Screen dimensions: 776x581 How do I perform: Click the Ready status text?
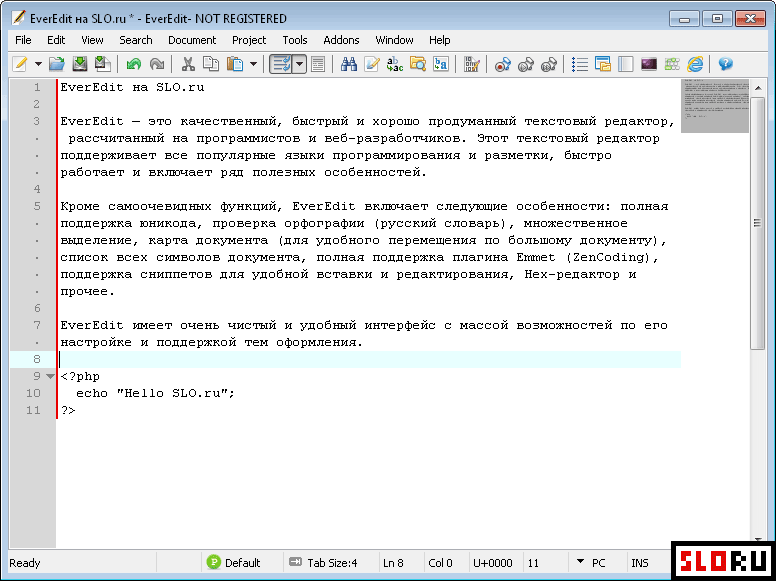pos(25,563)
